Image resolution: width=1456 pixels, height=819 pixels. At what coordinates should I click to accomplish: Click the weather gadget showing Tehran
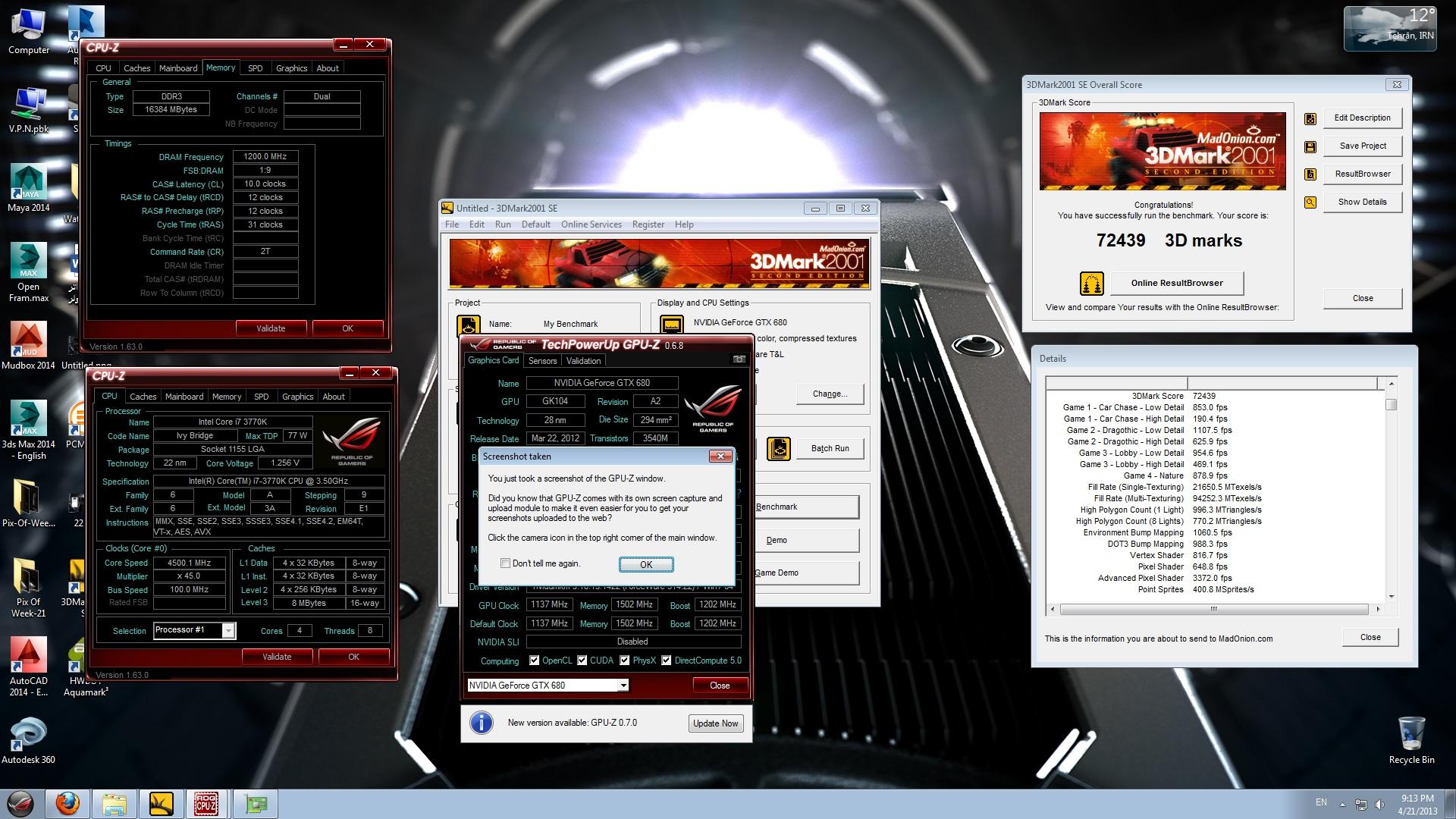(1391, 29)
